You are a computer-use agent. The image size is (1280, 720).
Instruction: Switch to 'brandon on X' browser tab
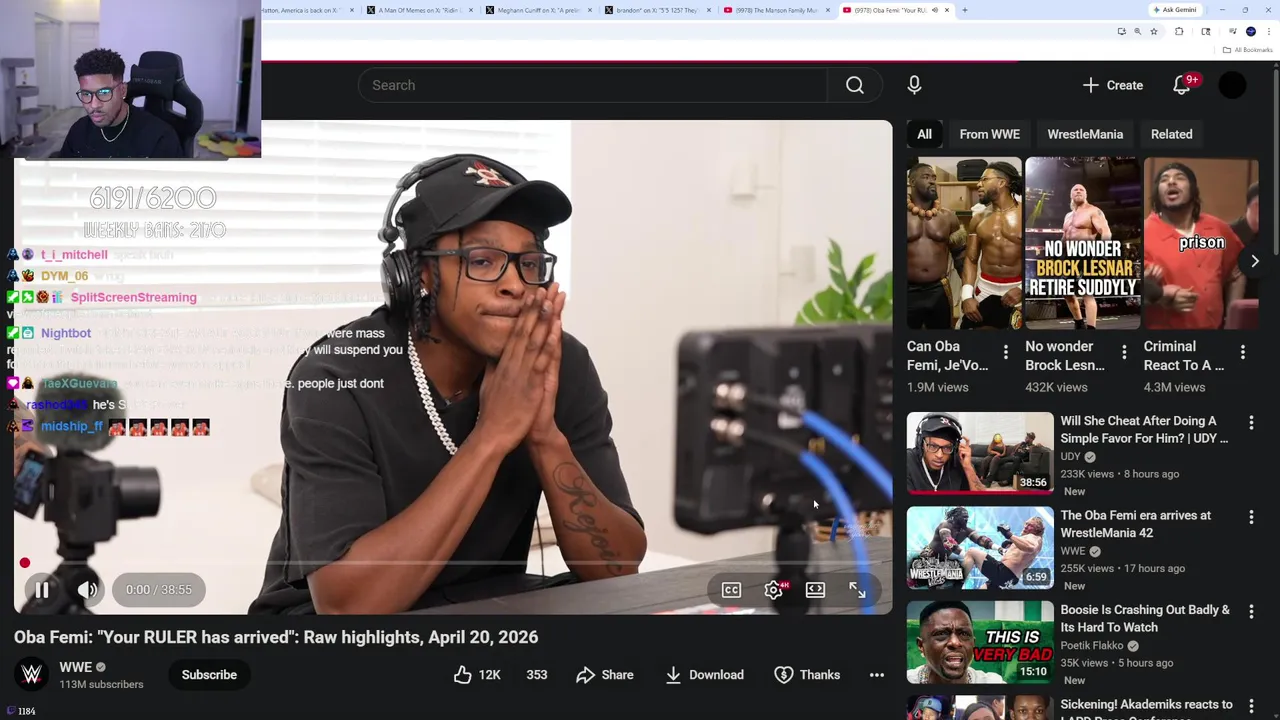pos(658,10)
